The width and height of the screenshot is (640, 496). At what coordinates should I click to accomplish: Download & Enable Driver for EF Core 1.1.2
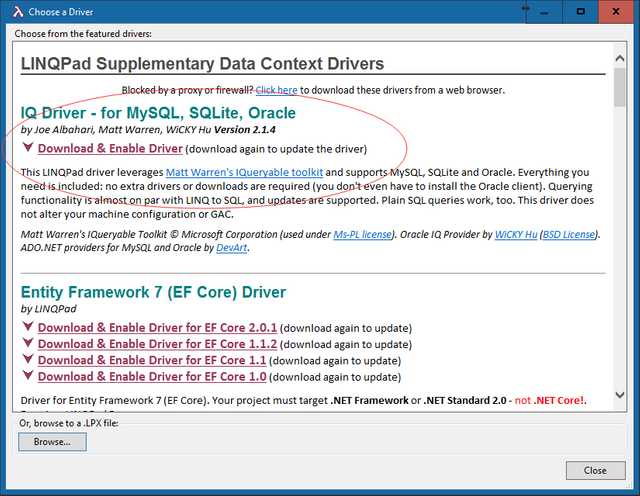coord(157,344)
